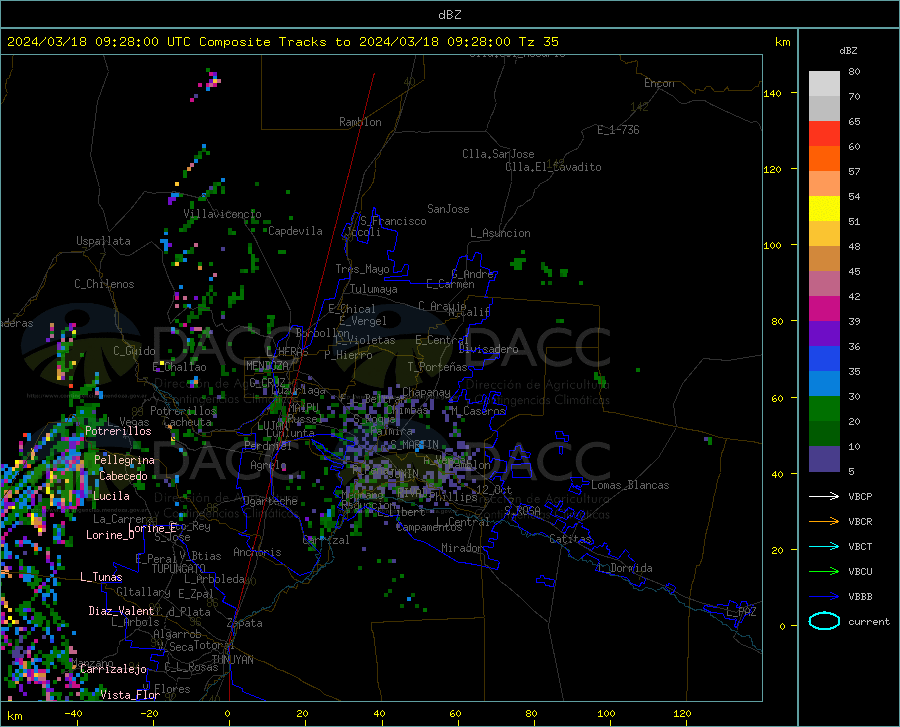Click the Encon map label
The height and width of the screenshot is (727, 900).
click(659, 83)
